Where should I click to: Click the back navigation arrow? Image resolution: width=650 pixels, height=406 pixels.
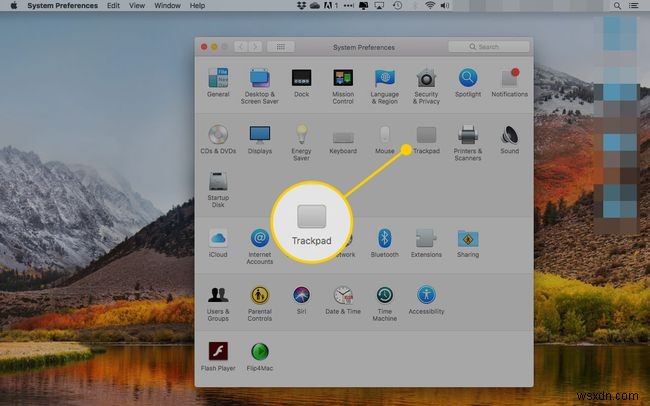[242, 46]
